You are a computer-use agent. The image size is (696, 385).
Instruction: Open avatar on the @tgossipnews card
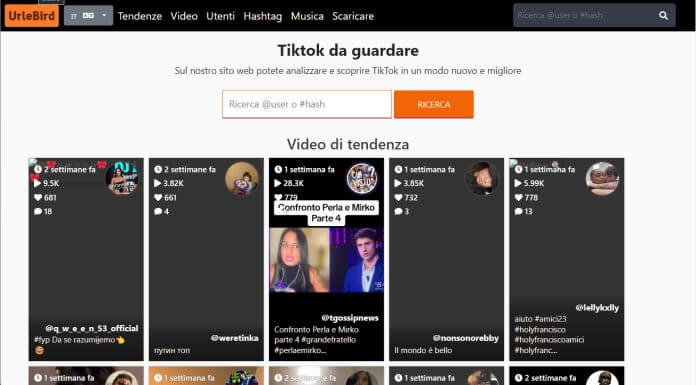click(x=362, y=179)
